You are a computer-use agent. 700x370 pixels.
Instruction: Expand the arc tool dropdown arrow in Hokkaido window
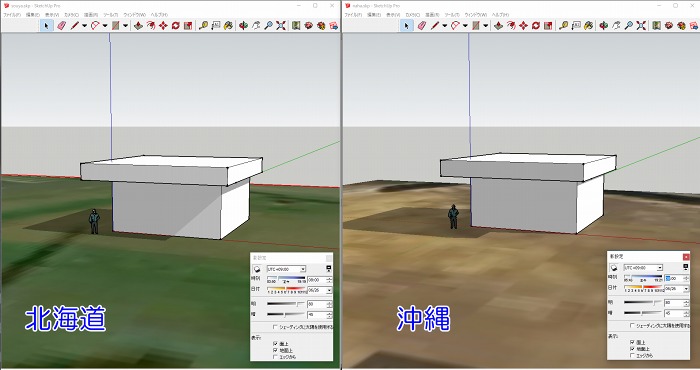pyautogui.click(x=105, y=26)
